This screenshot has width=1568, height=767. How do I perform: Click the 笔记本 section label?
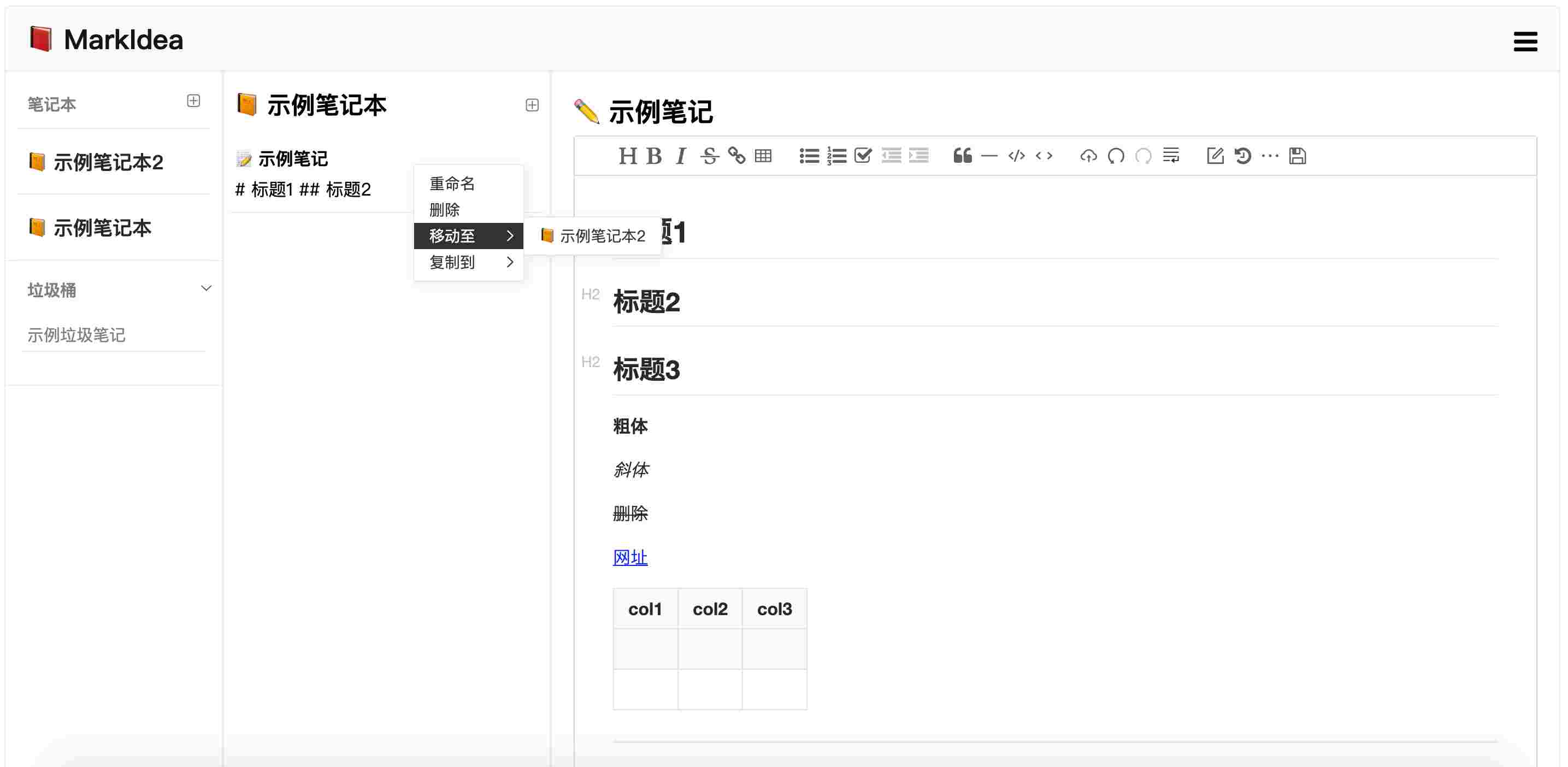click(52, 104)
